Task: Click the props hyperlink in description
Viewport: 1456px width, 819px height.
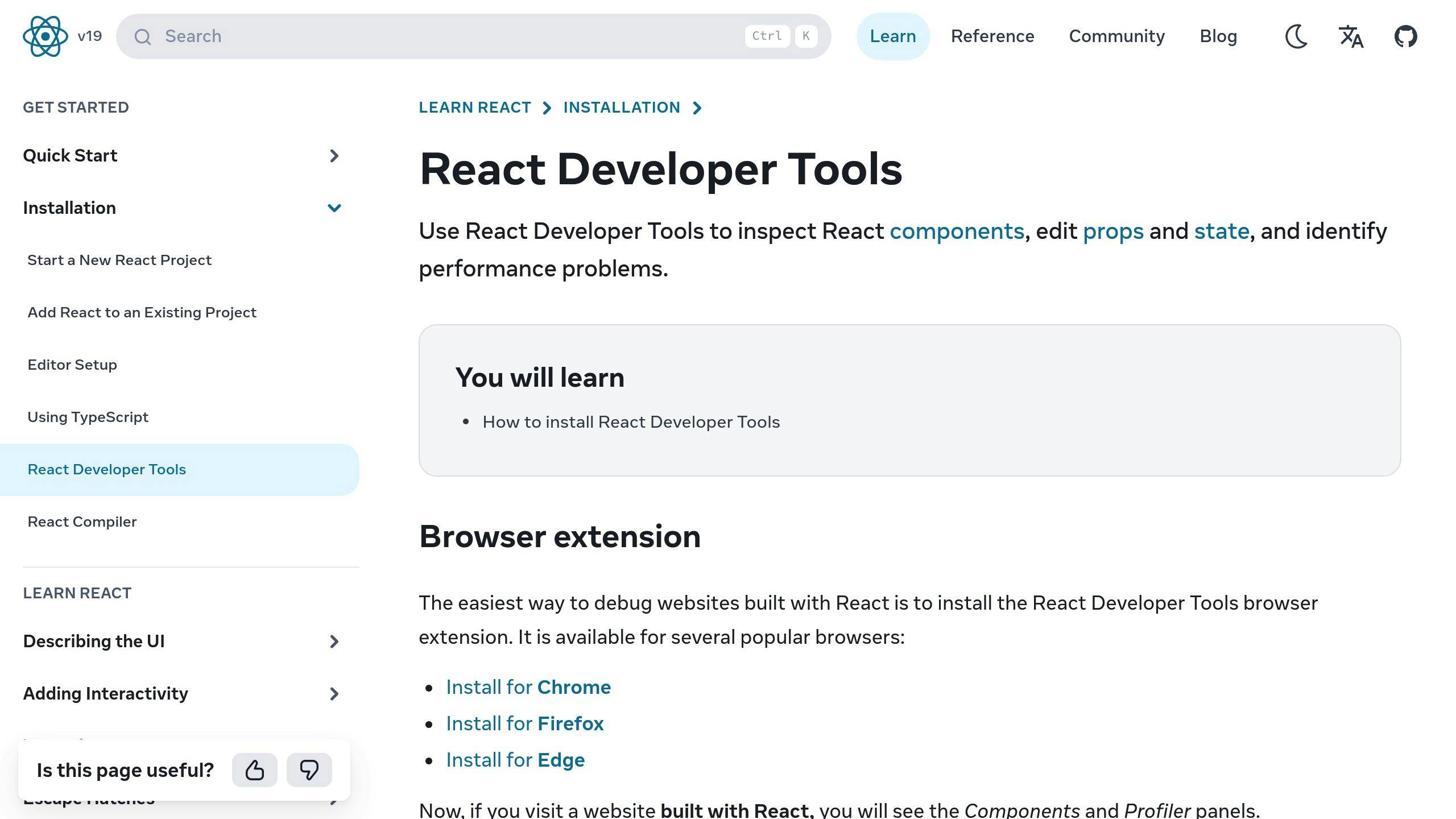Action: [1113, 230]
